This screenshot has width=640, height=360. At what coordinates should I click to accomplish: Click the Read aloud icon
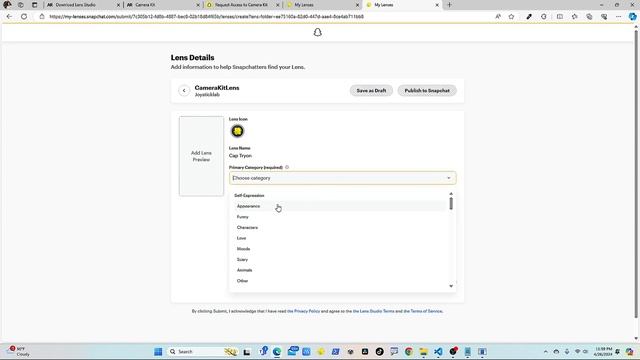(498, 17)
